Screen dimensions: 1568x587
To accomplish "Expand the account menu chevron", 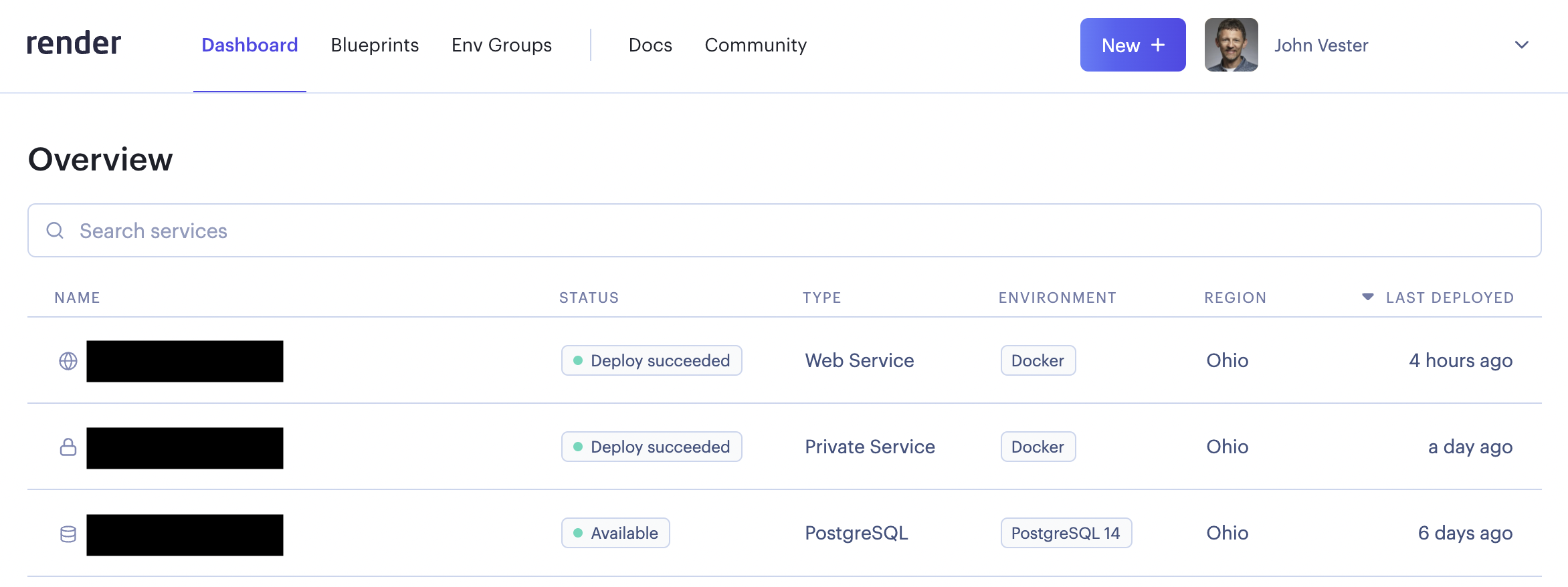I will point(1521,45).
